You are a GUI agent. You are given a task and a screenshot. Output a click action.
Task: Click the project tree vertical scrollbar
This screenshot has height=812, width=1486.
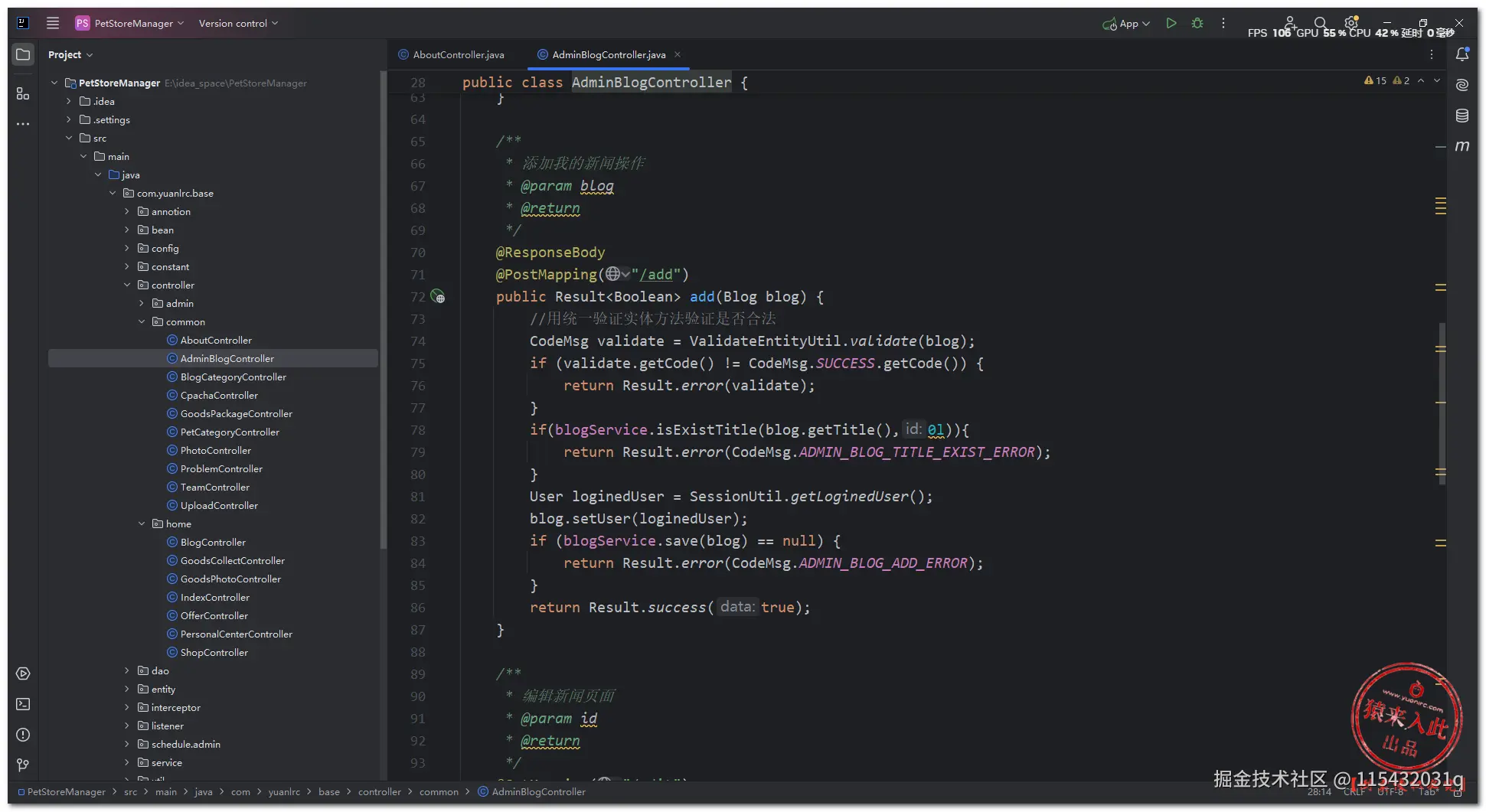[x=383, y=310]
